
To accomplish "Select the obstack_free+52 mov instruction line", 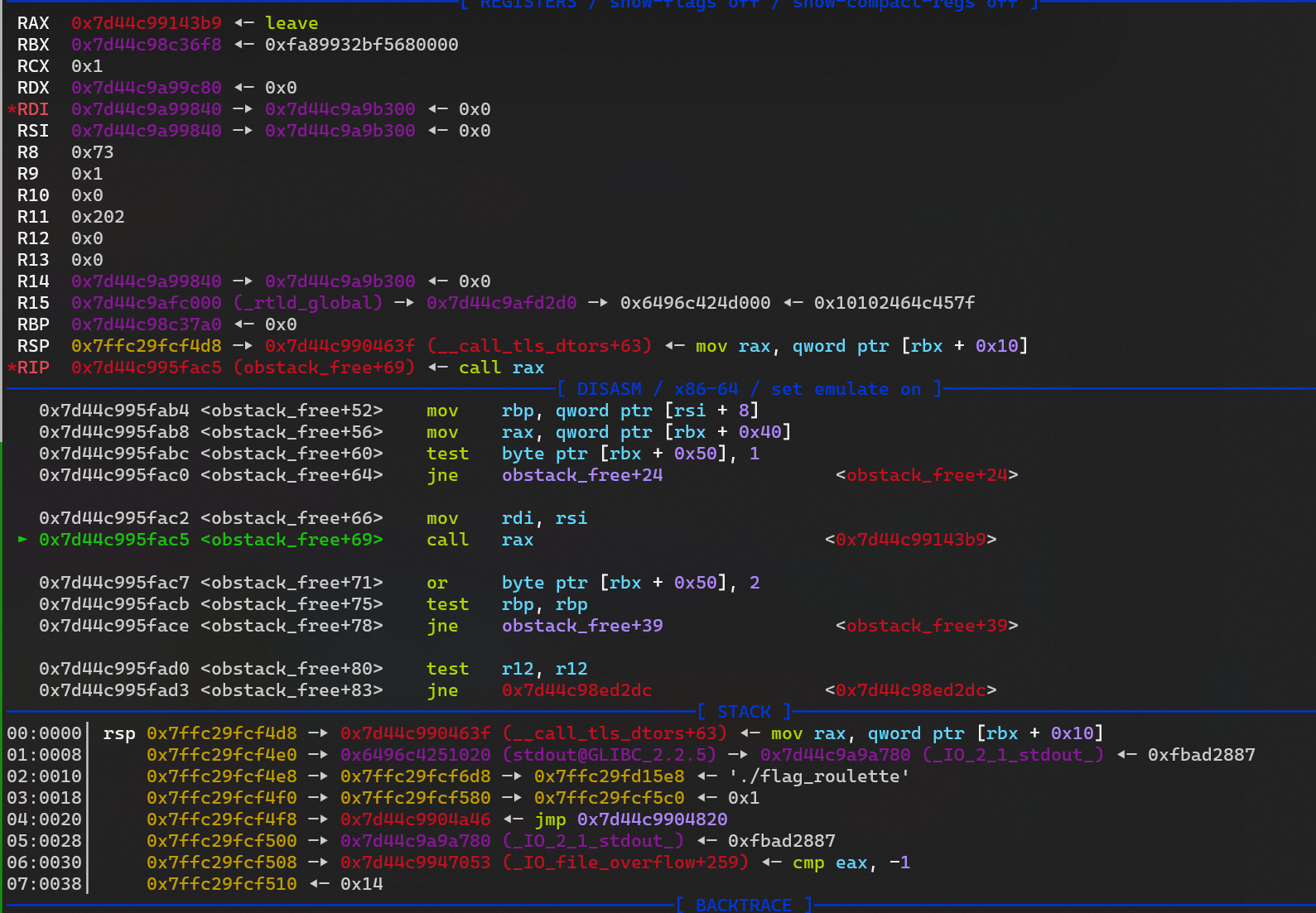I will pyautogui.click(x=399, y=411).
